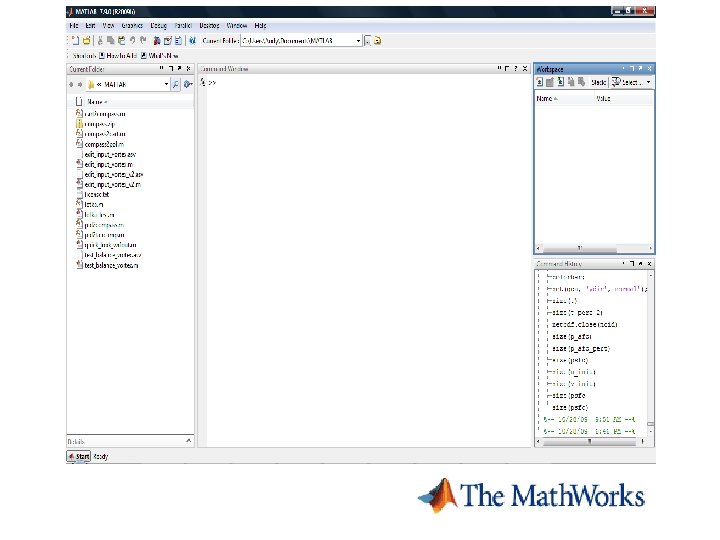
Task: Click in the Command Window prompt area
Action: [367, 262]
